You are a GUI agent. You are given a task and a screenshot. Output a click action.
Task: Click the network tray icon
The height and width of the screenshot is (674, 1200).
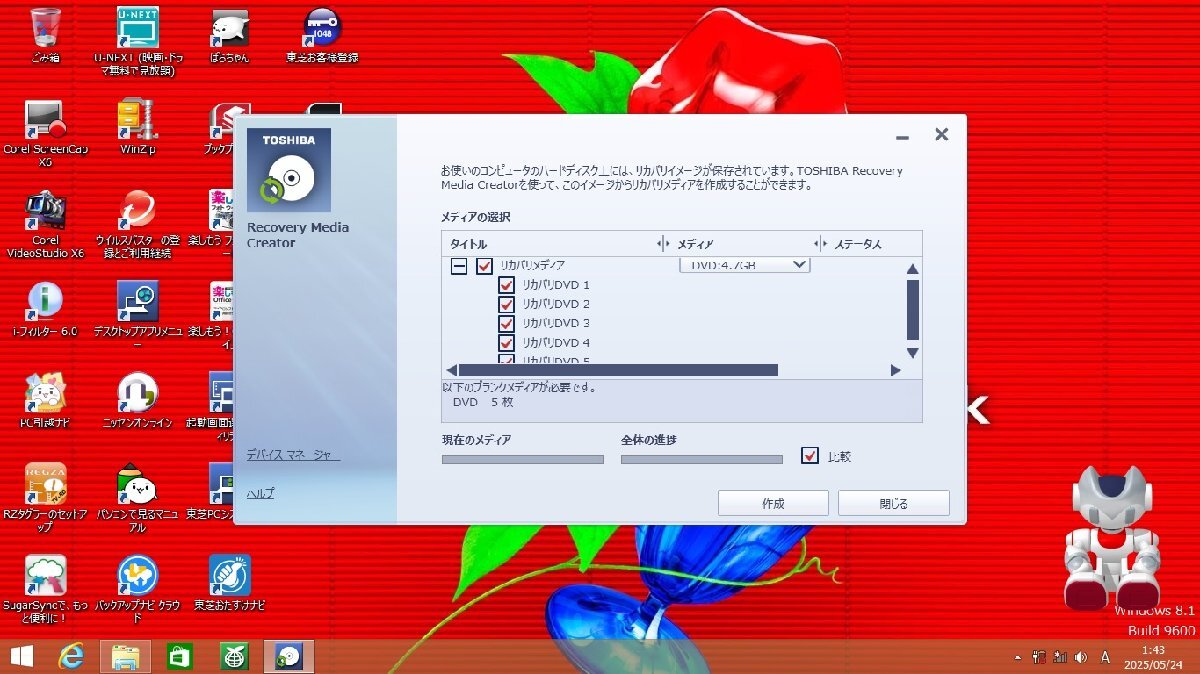click(x=1059, y=657)
